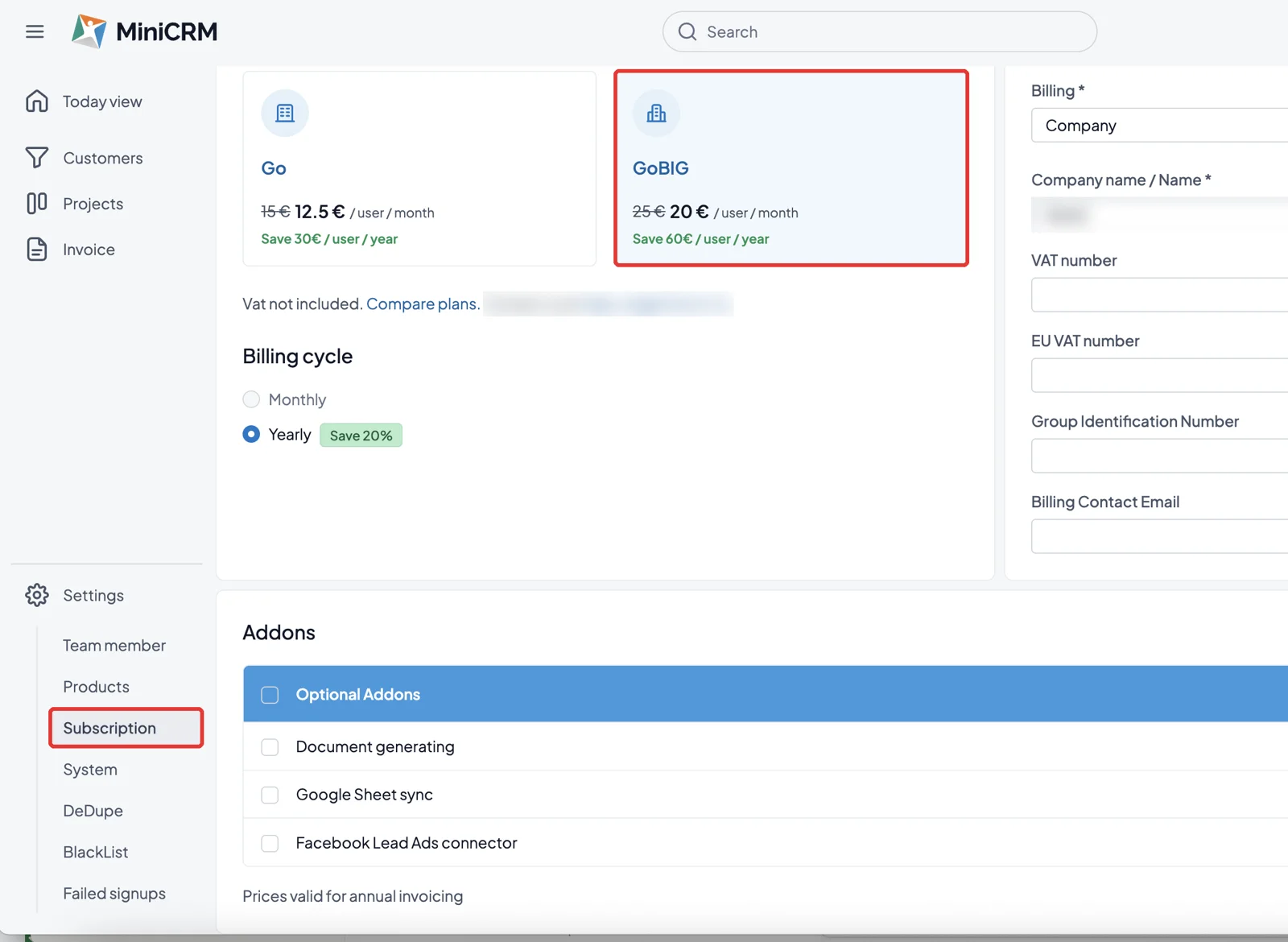Screen dimensions: 1288x942
Task: Click the Go plan building icon
Action: pos(285,113)
